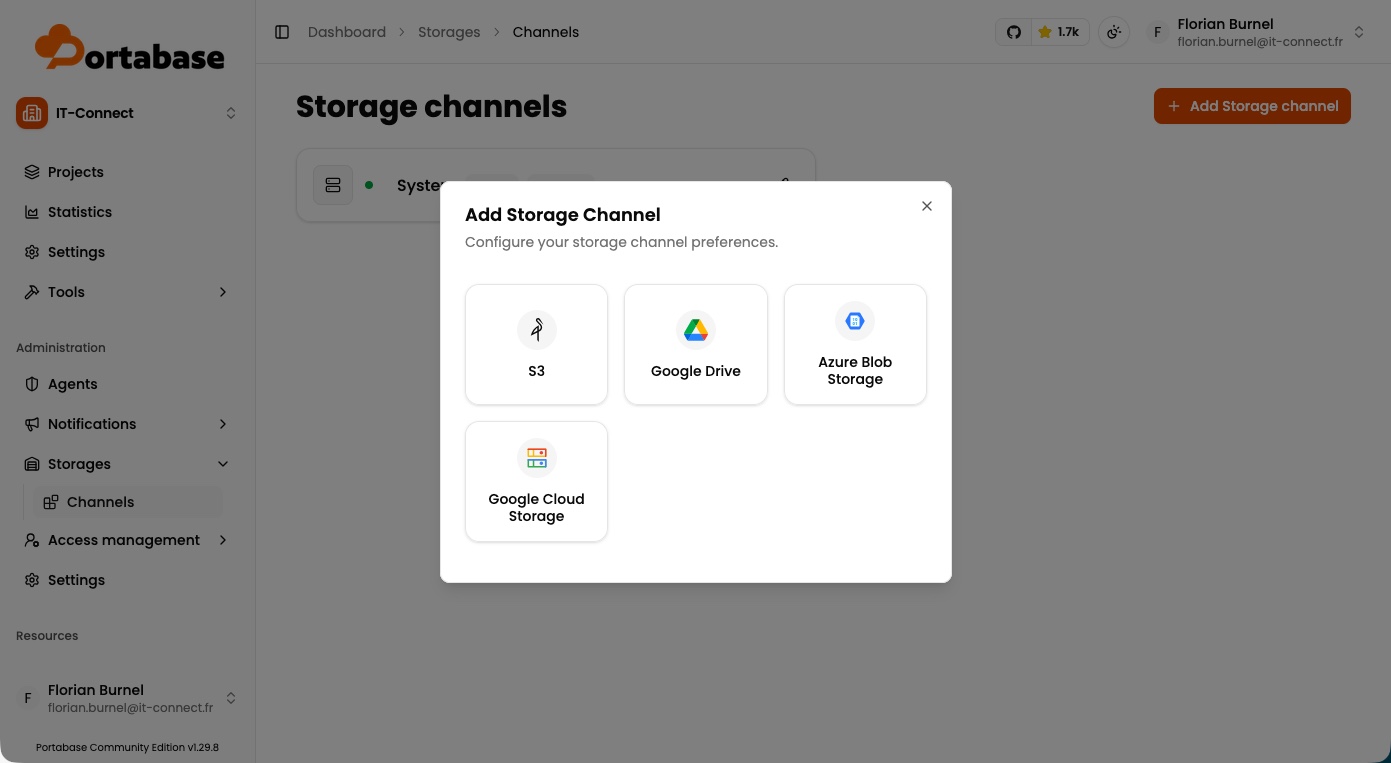The width and height of the screenshot is (1391, 763).
Task: Click the 'Configure your storage channel preferences.' text
Action: point(621,242)
